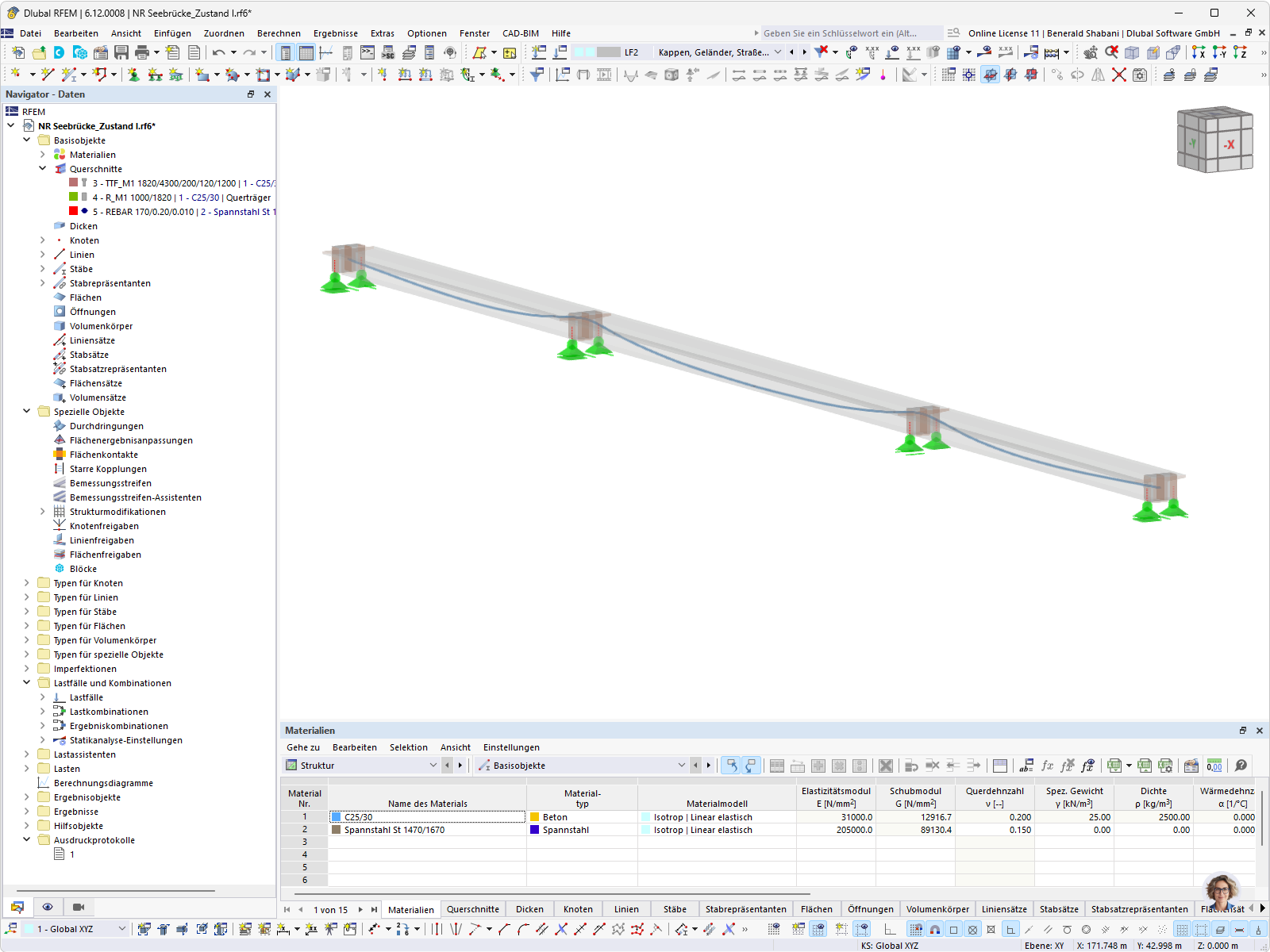The height and width of the screenshot is (952, 1270).
Task: Open the Basisobjekte dropdown in the Materialien panel
Action: [681, 765]
